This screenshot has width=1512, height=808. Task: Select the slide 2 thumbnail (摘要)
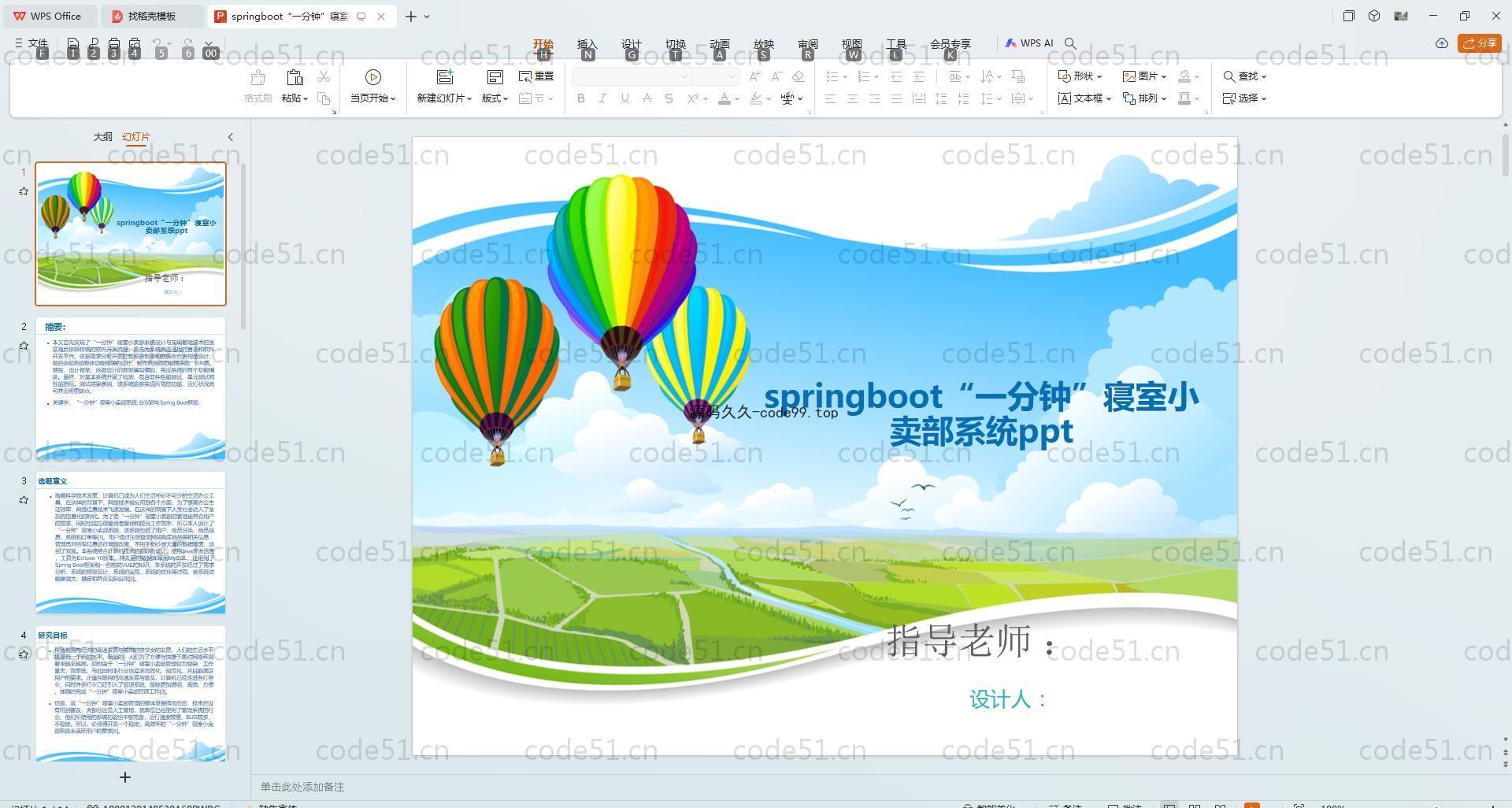pyautogui.click(x=131, y=388)
